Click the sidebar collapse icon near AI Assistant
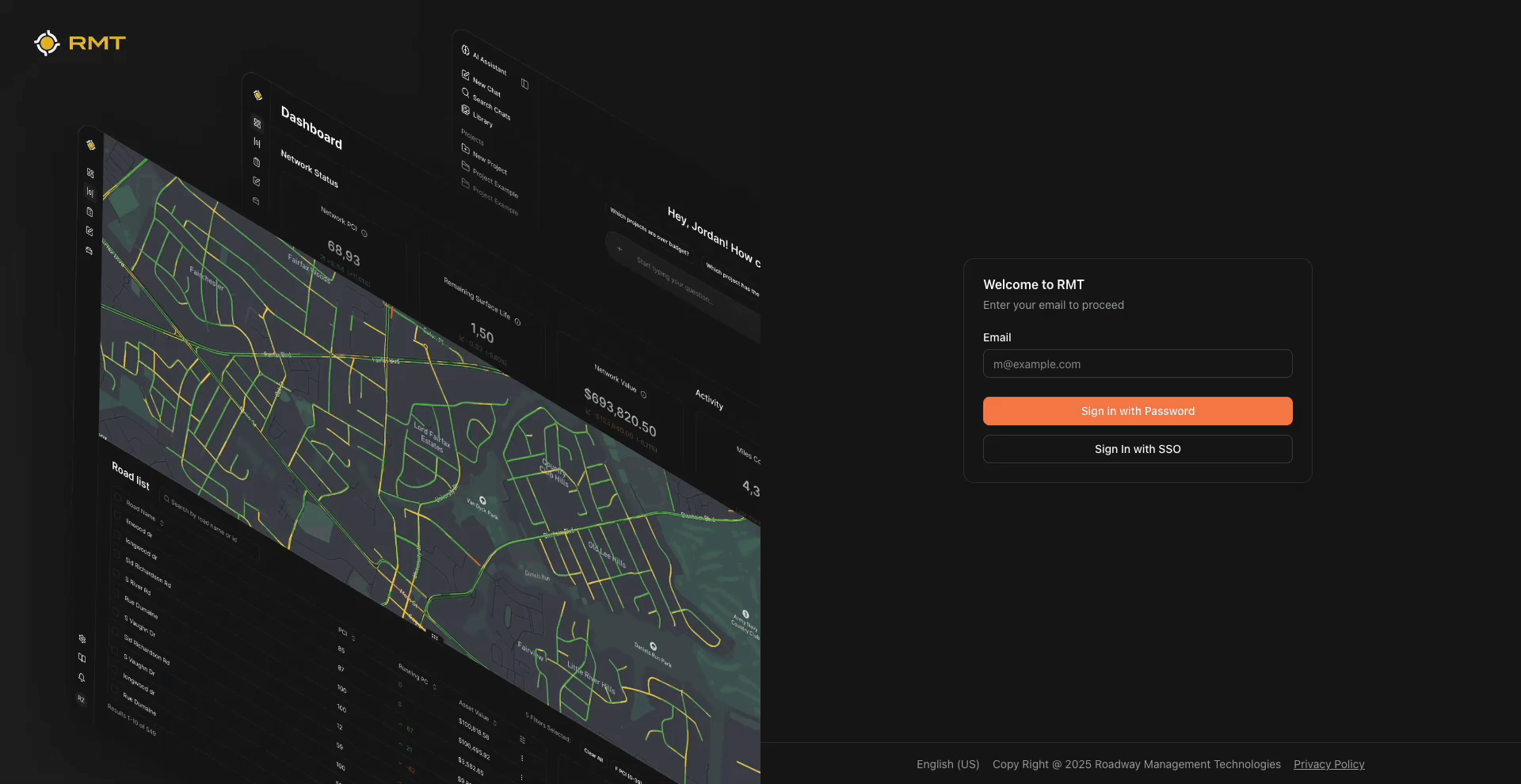The image size is (1521, 784). (524, 84)
